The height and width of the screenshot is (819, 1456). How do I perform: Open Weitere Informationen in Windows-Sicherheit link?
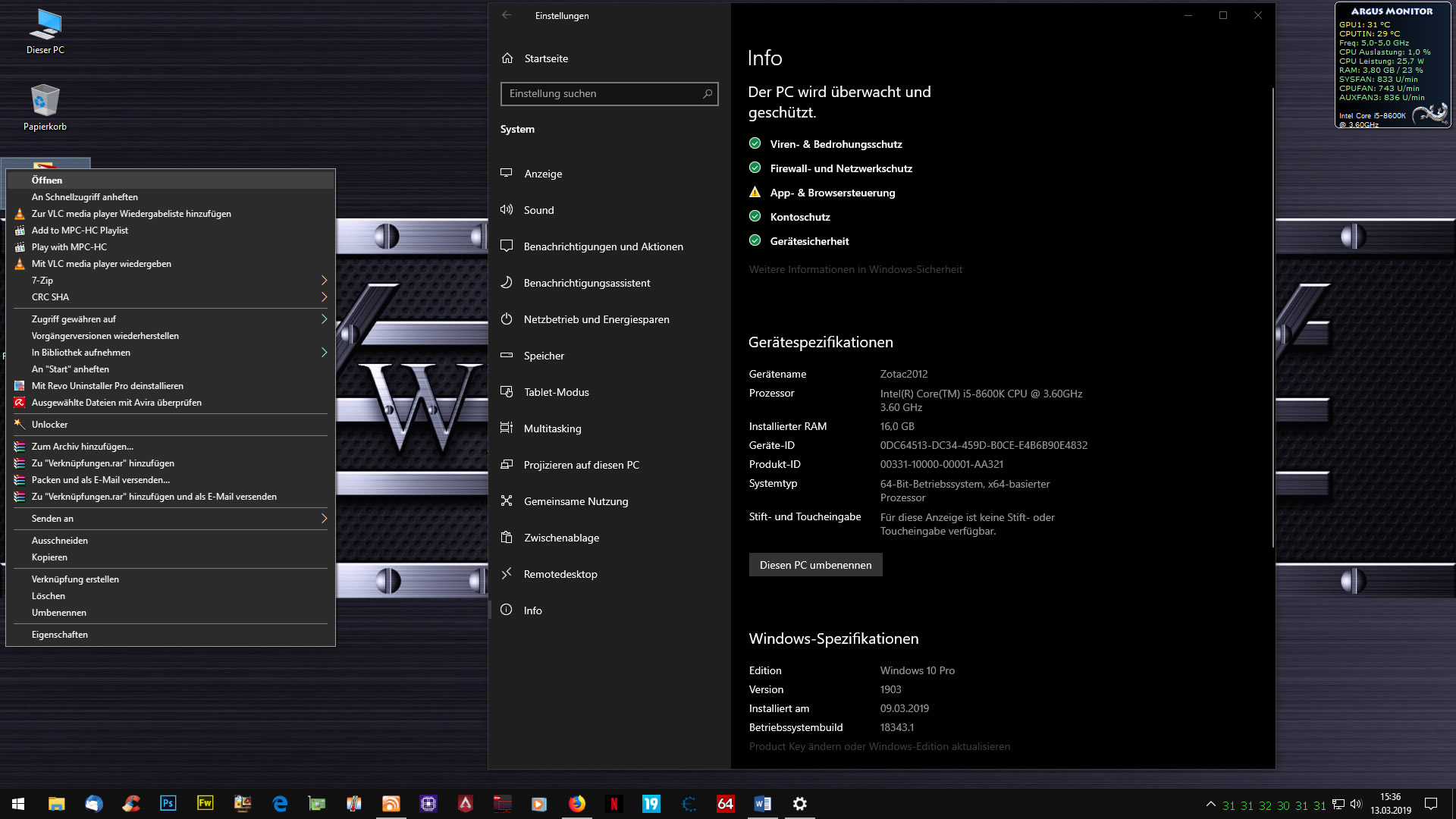pyautogui.click(x=855, y=269)
